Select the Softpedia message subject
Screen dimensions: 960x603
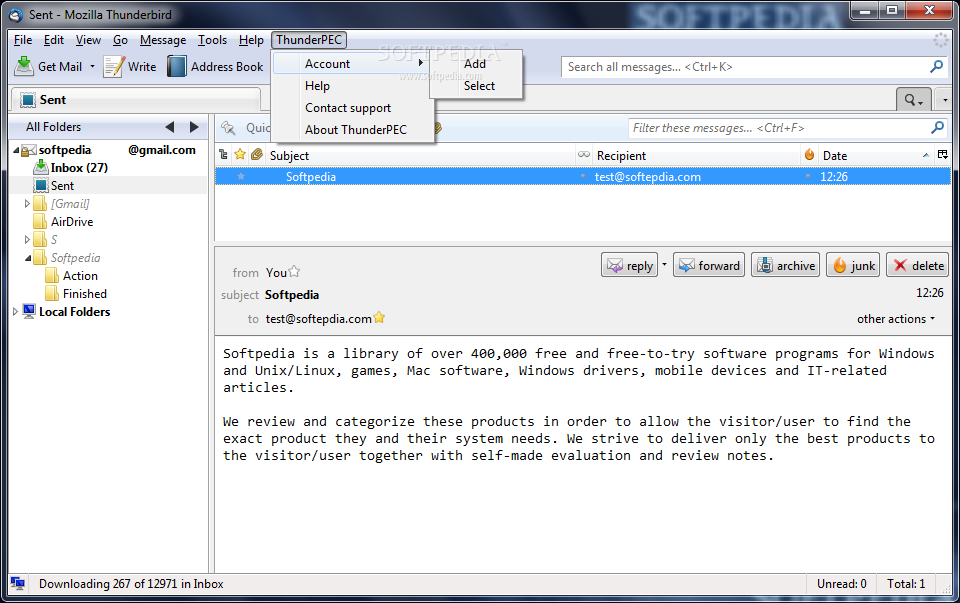pos(311,177)
